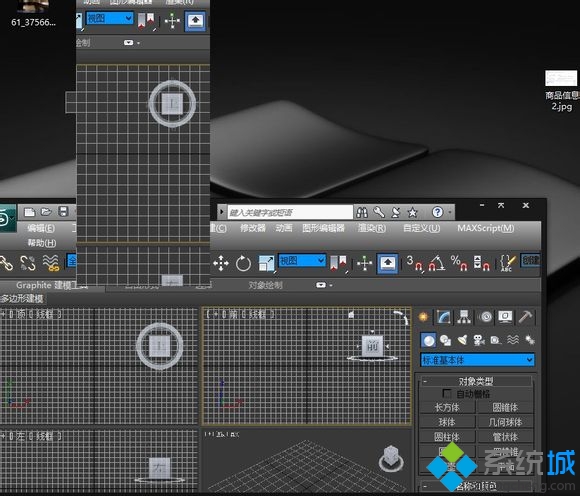Viewport: 580px width, 496px height.
Task: Expand the arrow next to help icon
Action: coord(450,212)
